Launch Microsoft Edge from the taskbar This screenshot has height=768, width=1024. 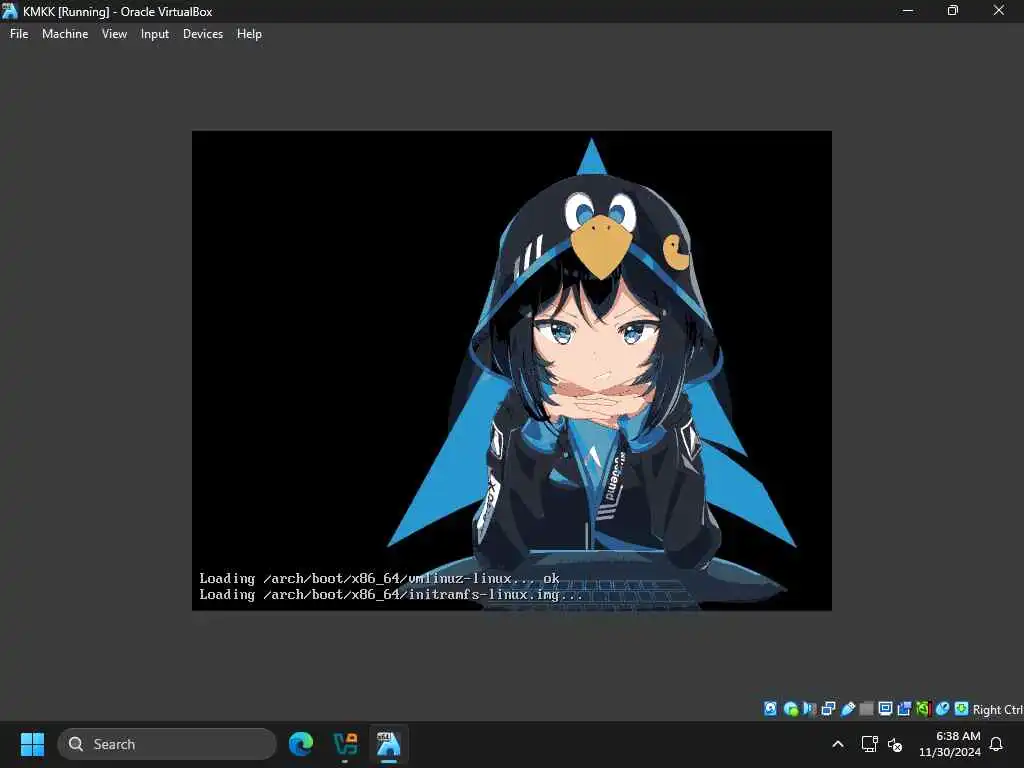pos(301,744)
